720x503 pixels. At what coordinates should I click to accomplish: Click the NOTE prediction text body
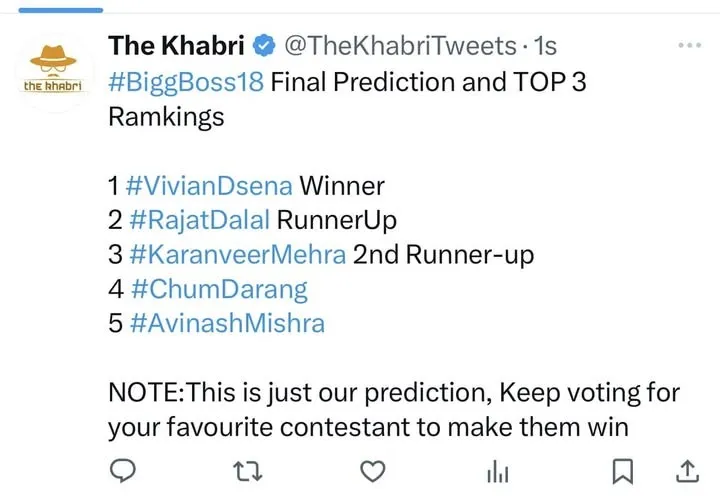pos(394,410)
